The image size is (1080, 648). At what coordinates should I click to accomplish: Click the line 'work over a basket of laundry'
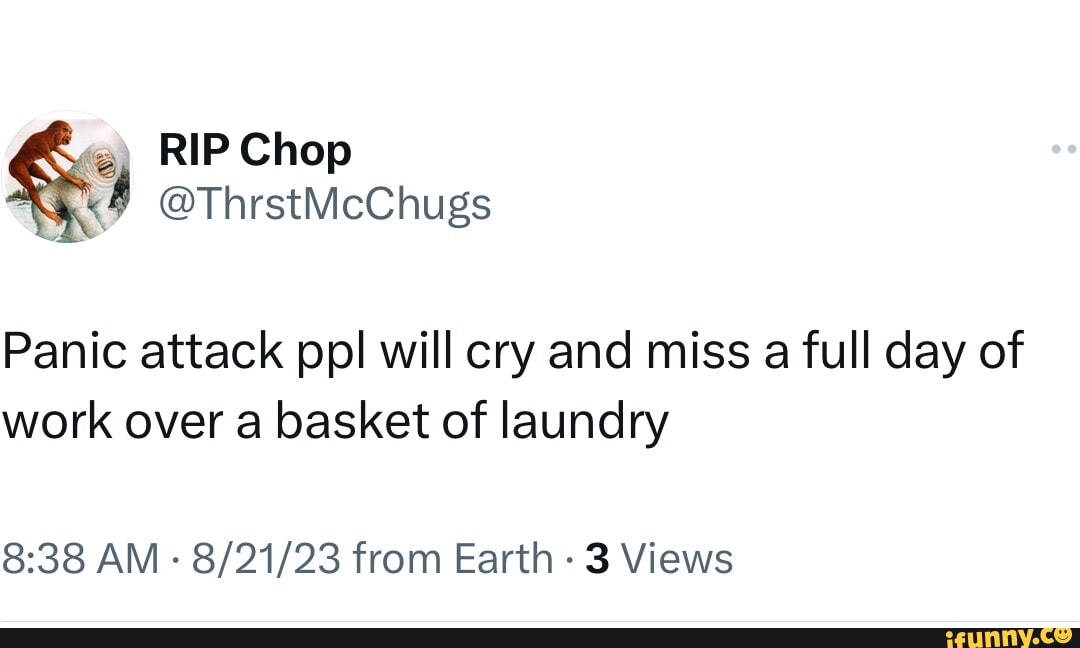pos(334,424)
